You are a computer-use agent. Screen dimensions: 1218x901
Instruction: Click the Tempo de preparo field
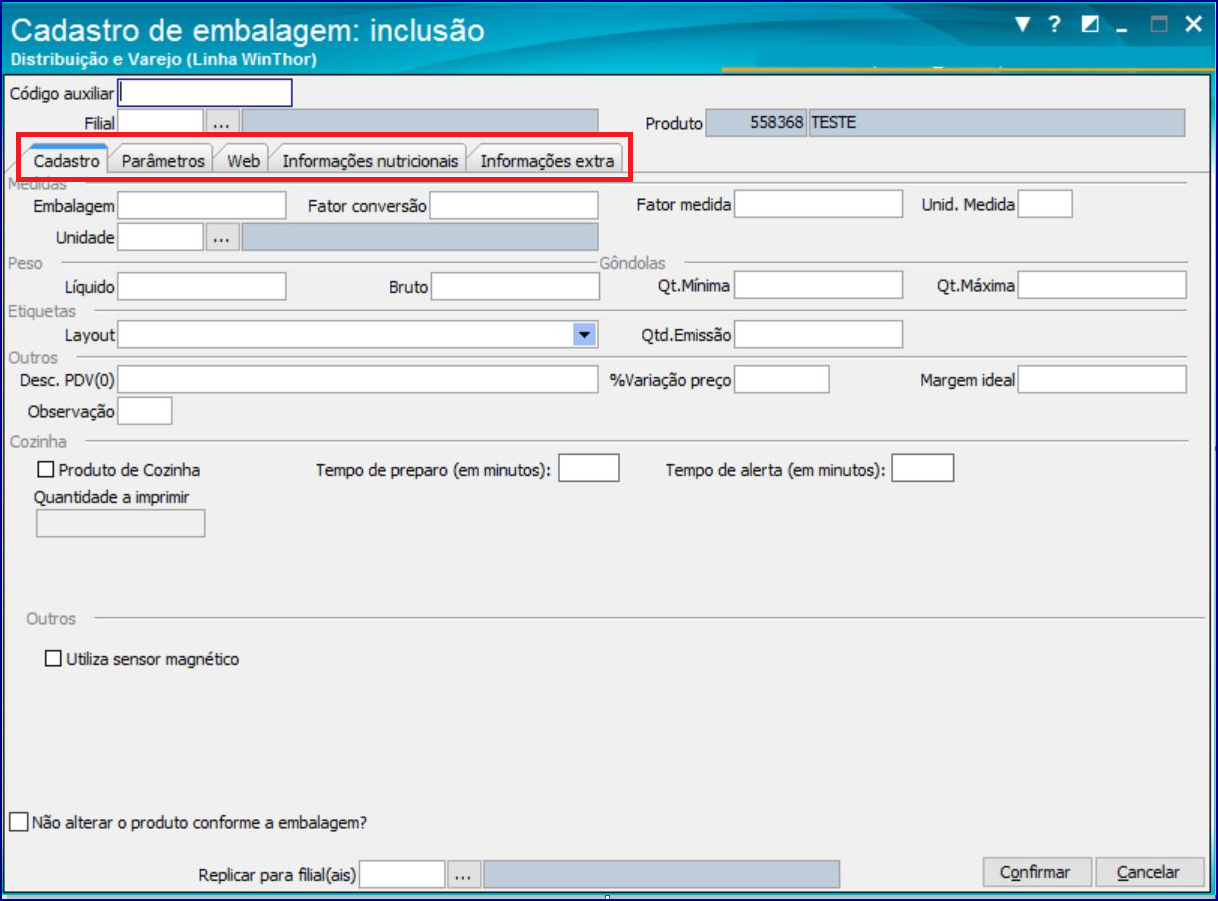tap(589, 468)
